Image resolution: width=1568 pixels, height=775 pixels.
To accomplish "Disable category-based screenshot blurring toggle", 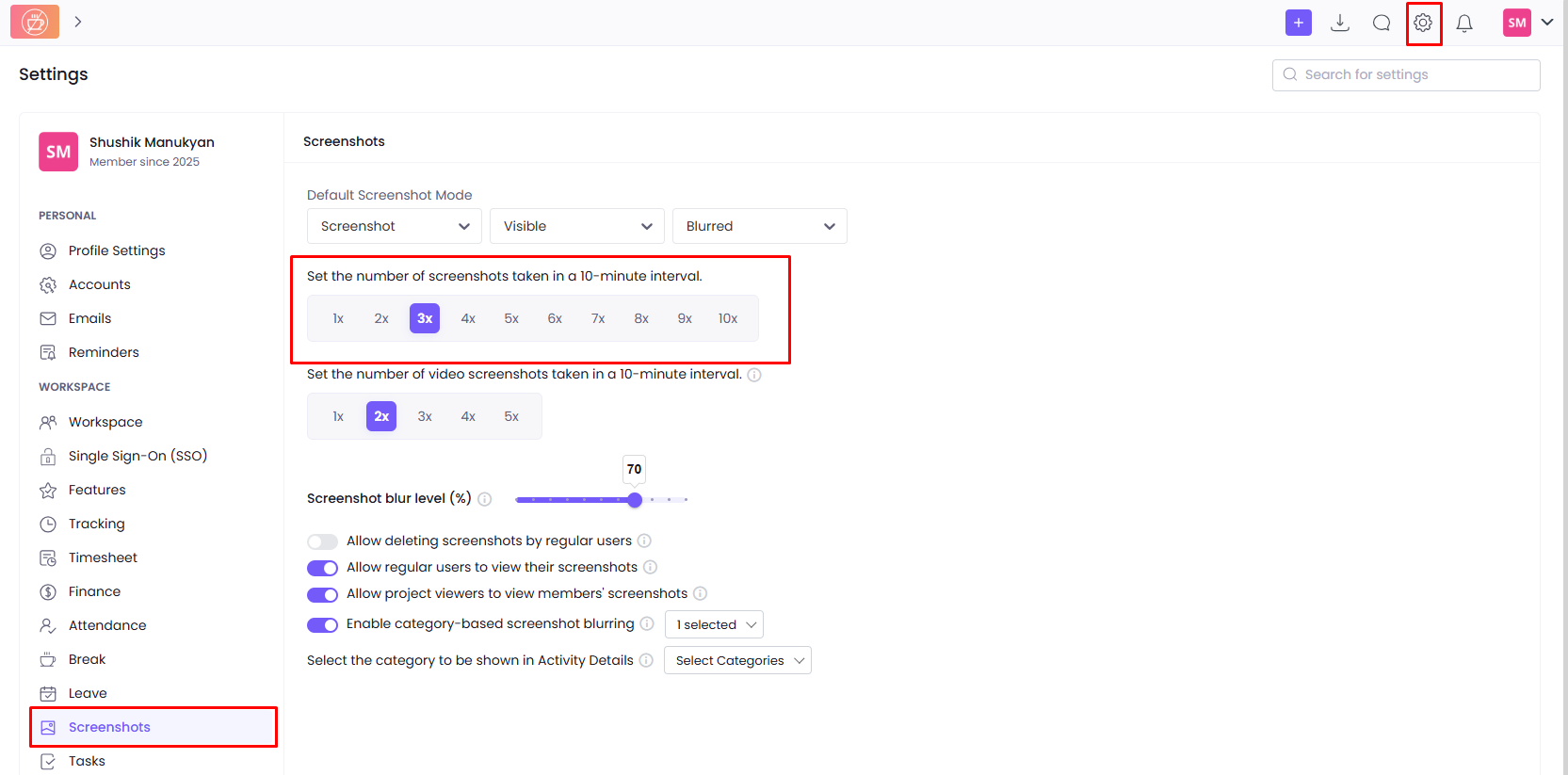I will (322, 625).
